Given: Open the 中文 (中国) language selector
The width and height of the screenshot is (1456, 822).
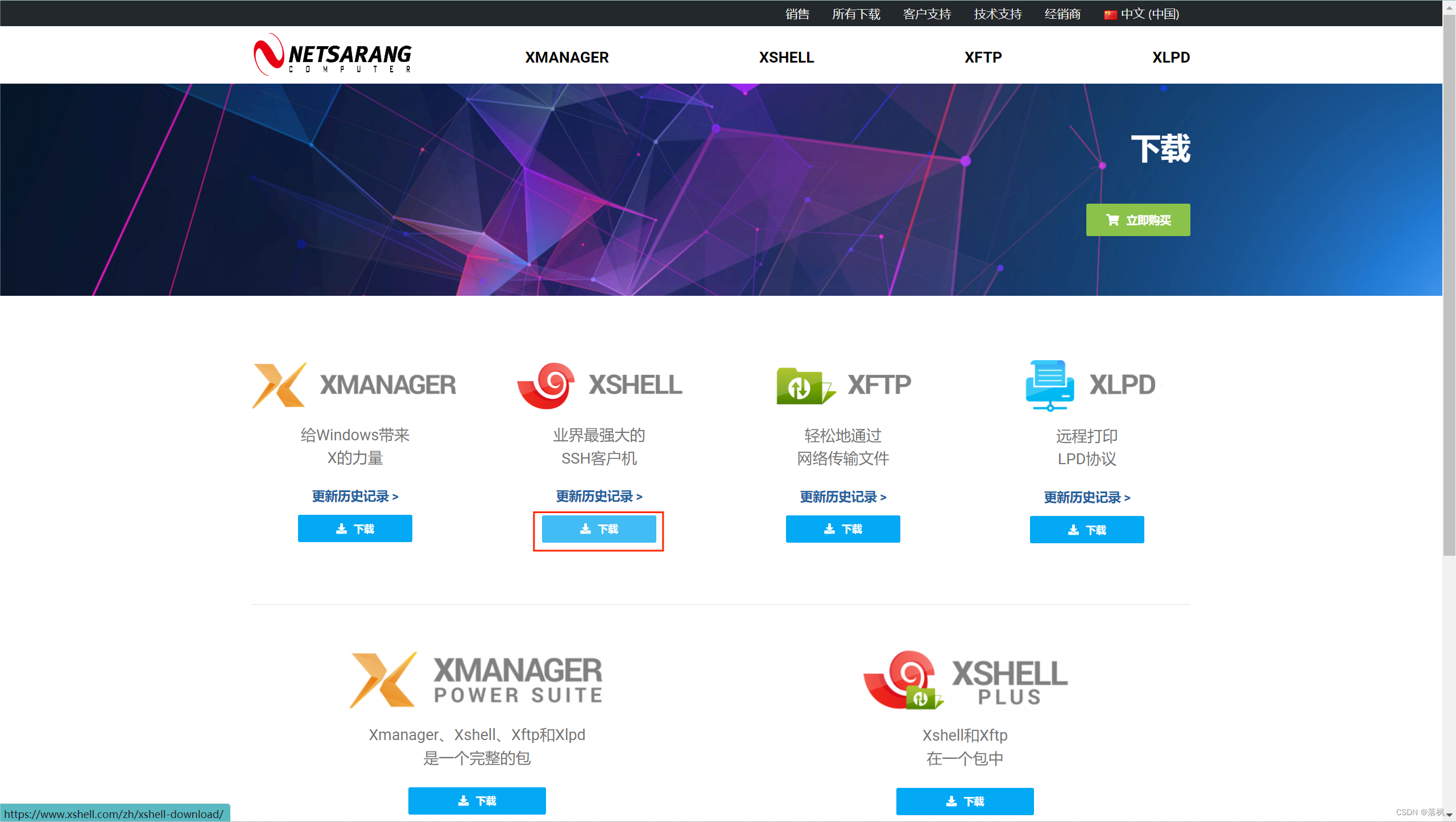Looking at the screenshot, I should tap(1142, 14).
